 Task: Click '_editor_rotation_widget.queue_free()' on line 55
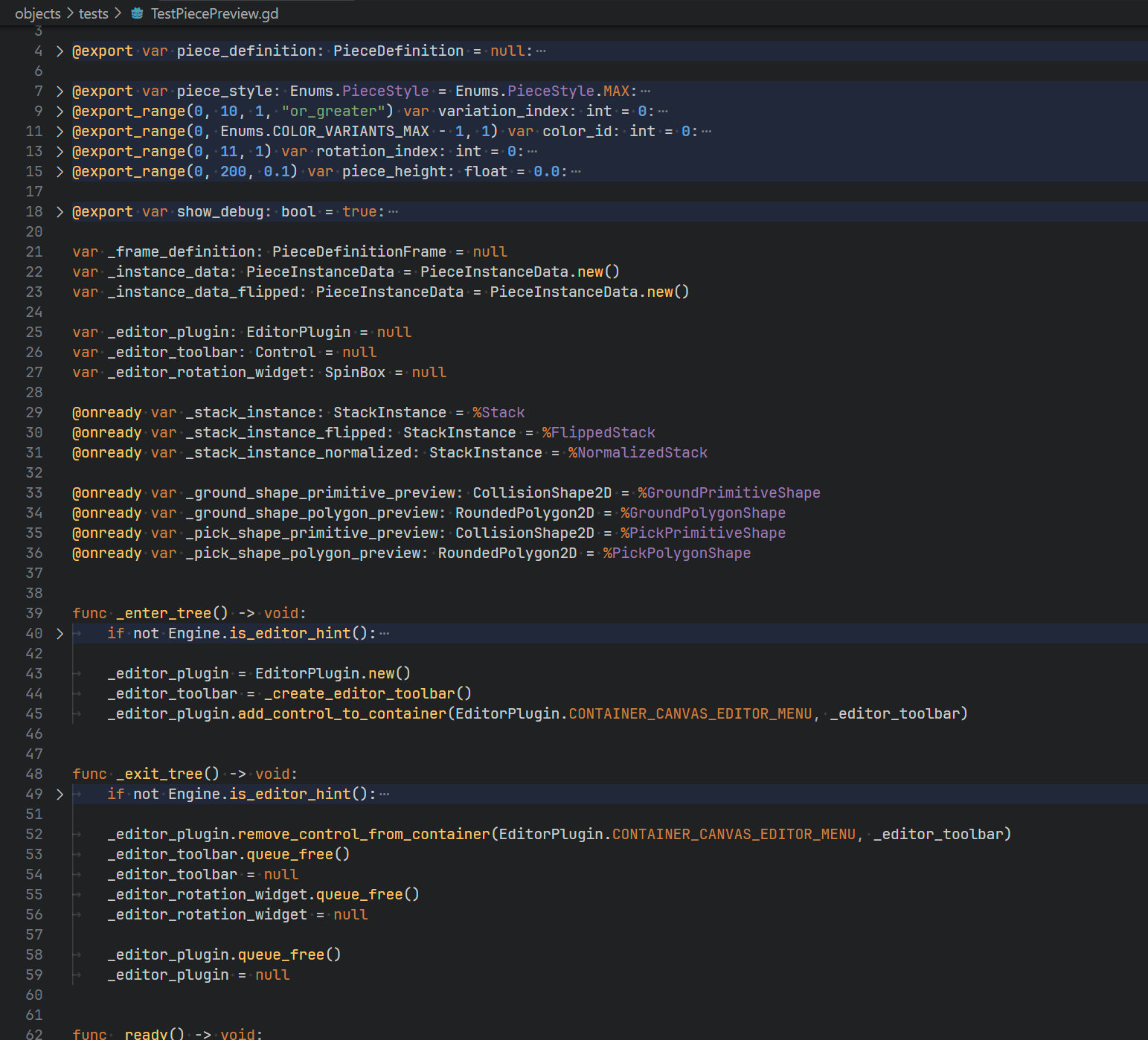click(x=263, y=895)
